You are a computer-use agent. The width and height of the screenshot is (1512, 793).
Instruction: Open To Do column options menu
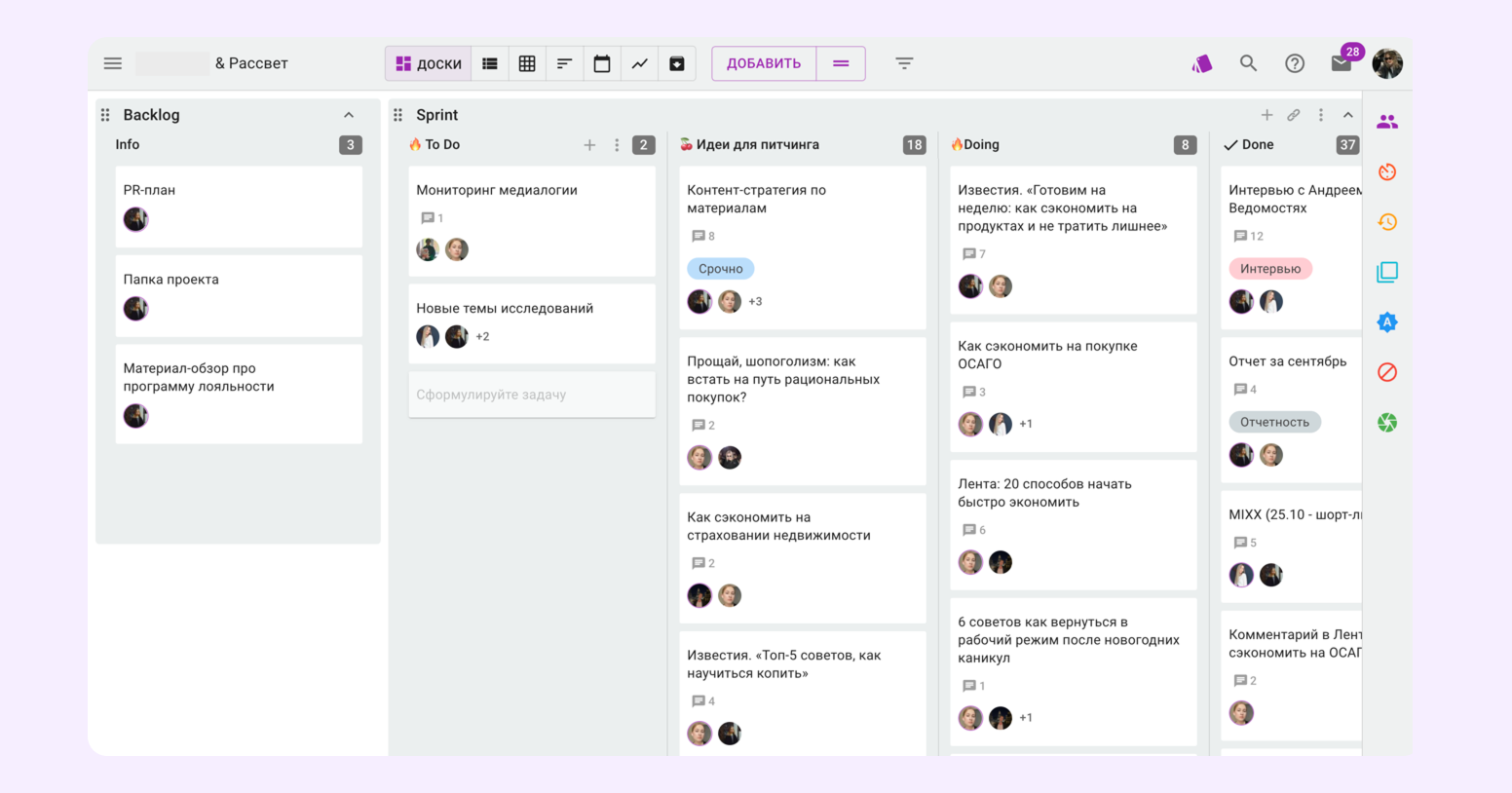[617, 145]
